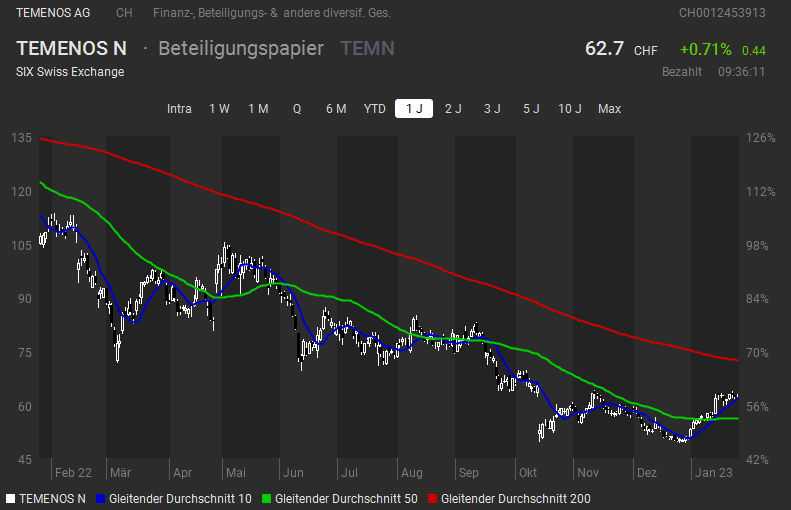Click the TEMN ticker symbol
791x510 pixels.
click(x=367, y=49)
